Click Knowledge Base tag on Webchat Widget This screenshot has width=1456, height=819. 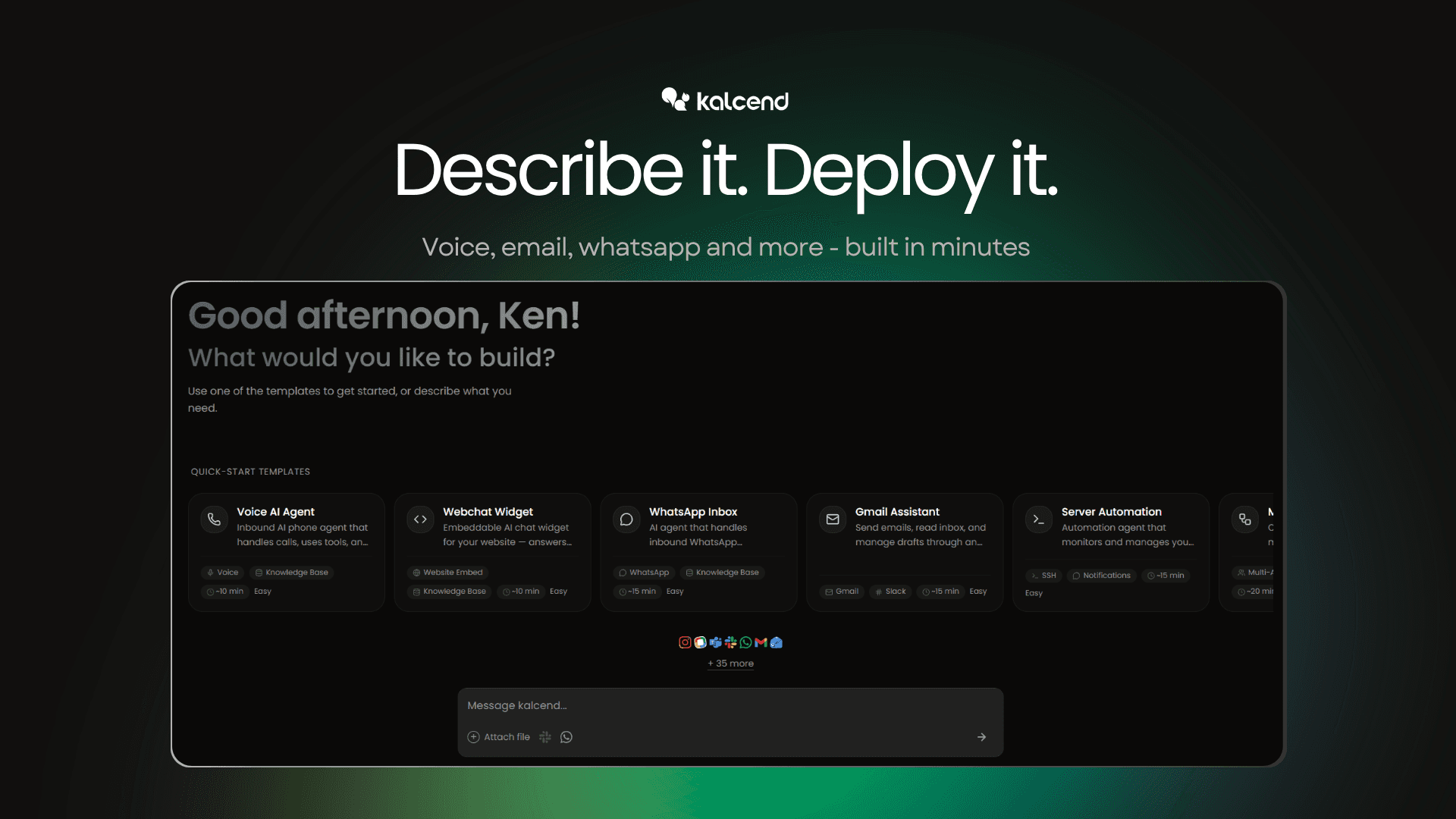[x=449, y=591]
